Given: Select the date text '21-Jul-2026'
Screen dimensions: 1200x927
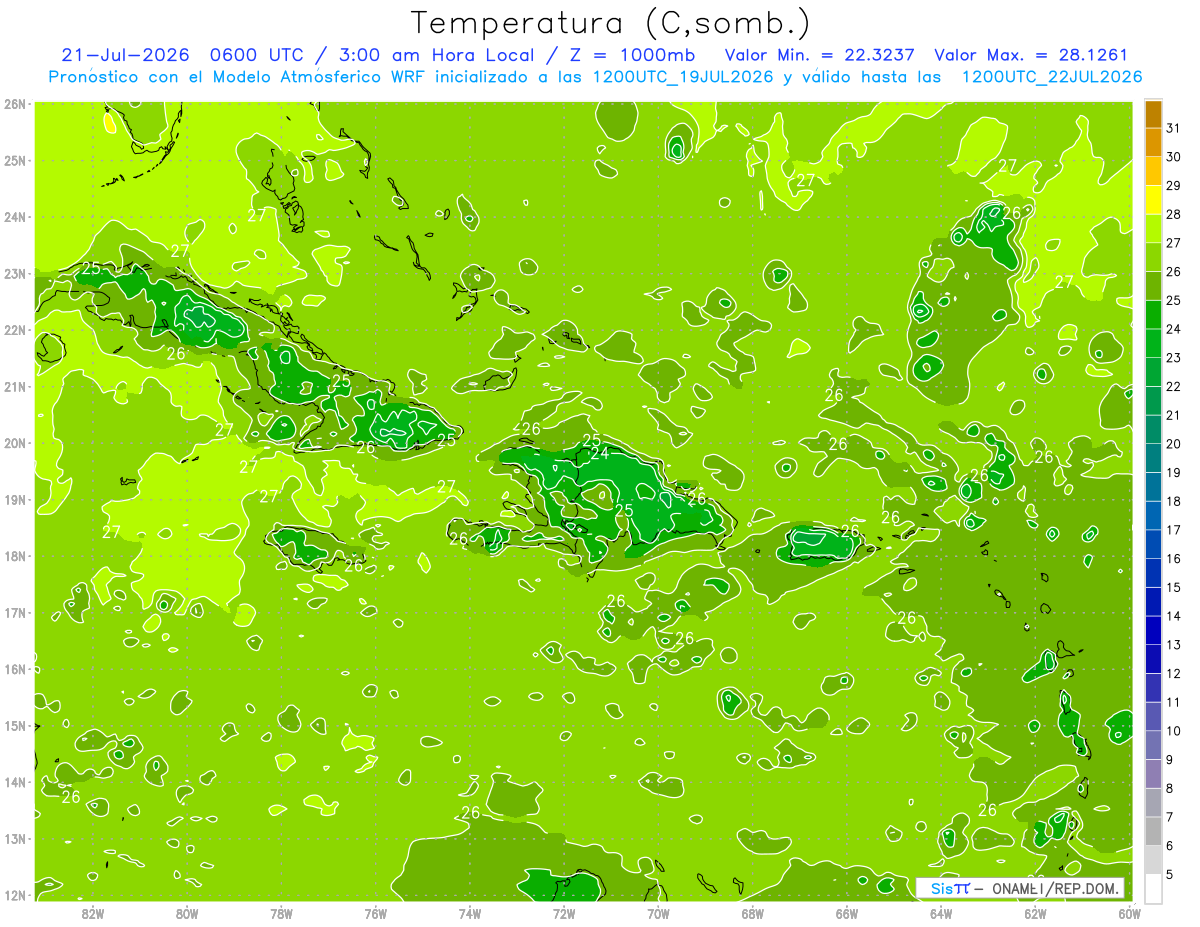Looking at the screenshot, I should click(x=123, y=56).
